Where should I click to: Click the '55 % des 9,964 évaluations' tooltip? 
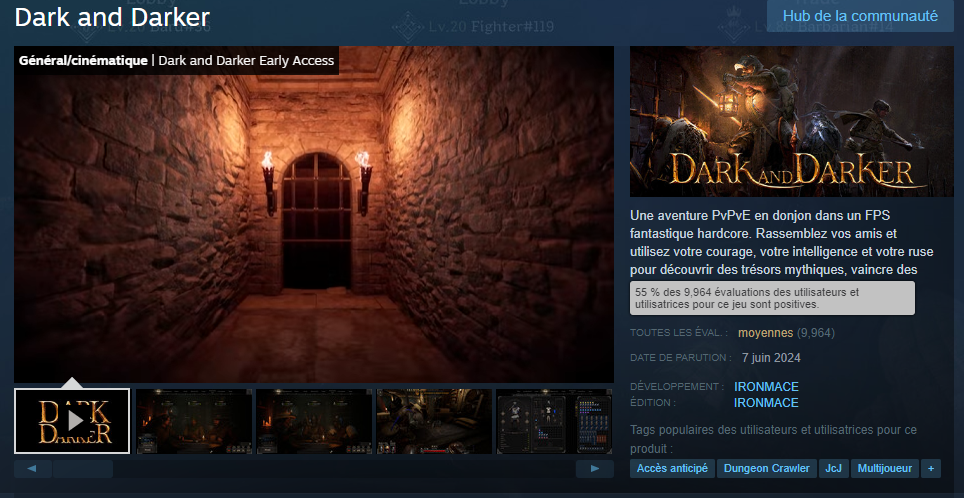point(772,298)
